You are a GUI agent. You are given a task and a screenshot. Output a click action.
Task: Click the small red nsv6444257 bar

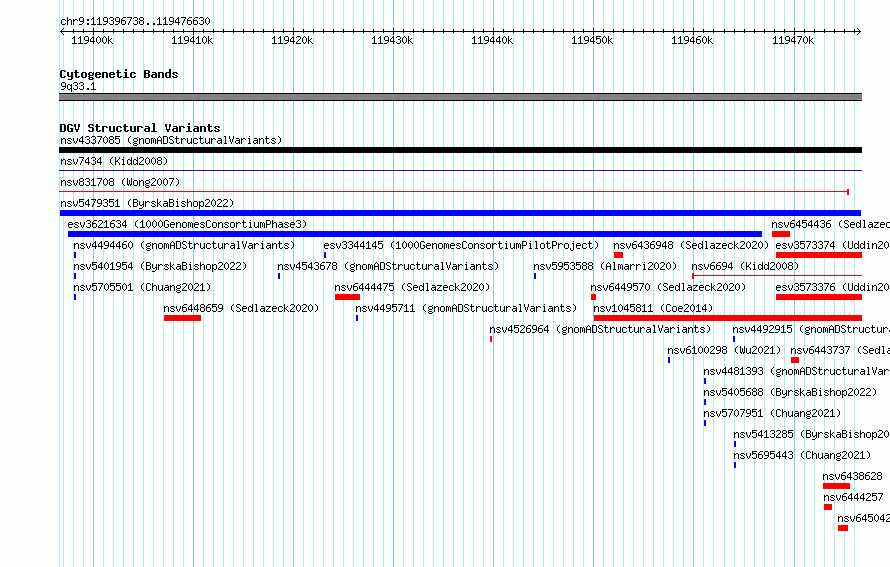pyautogui.click(x=828, y=507)
